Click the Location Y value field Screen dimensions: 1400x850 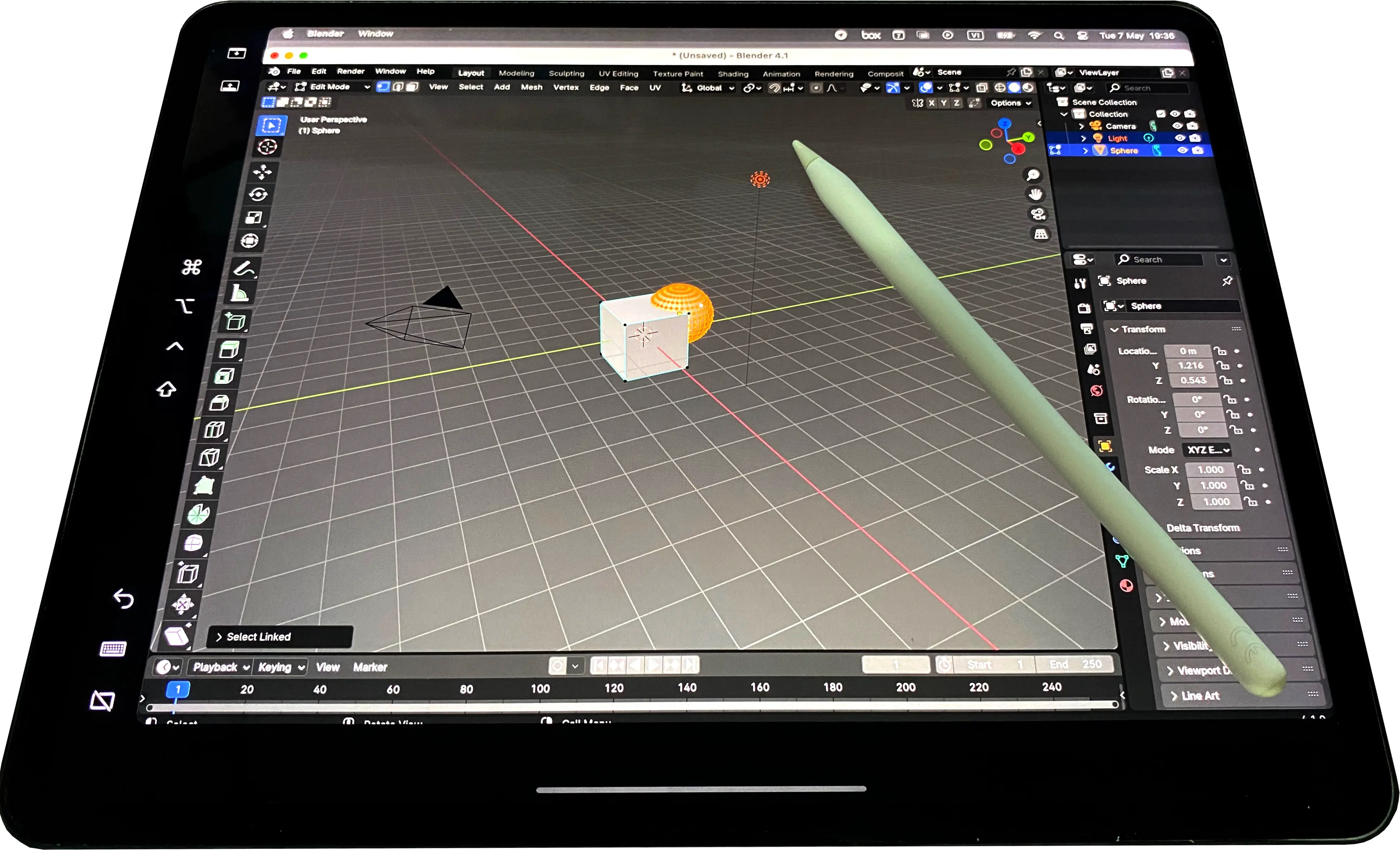click(x=1190, y=366)
